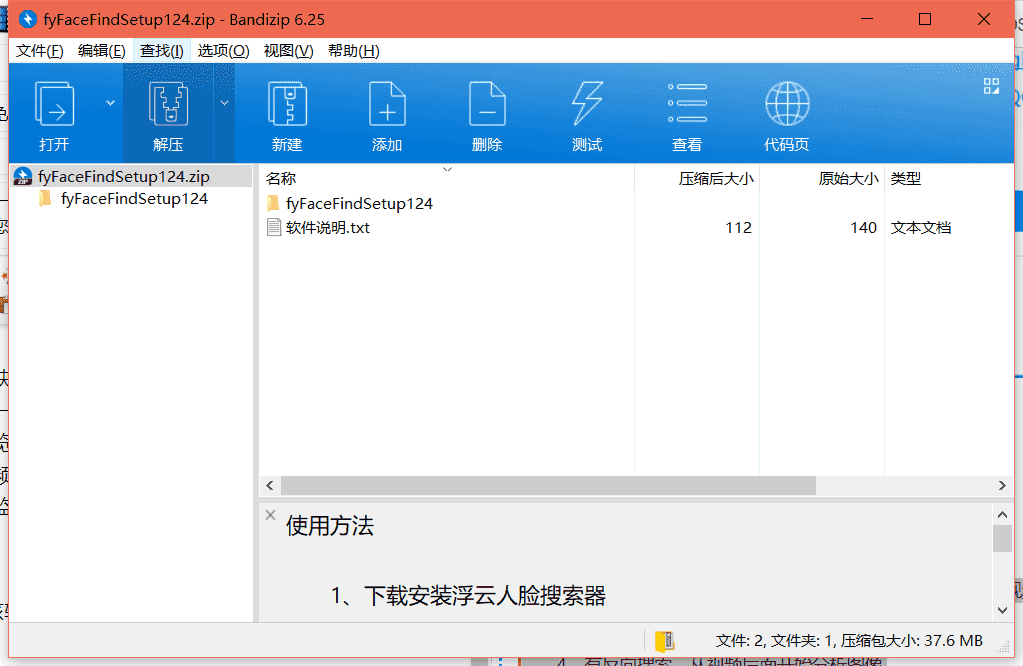Open the 帮助(H) menu
1023x666 pixels.
tap(354, 51)
